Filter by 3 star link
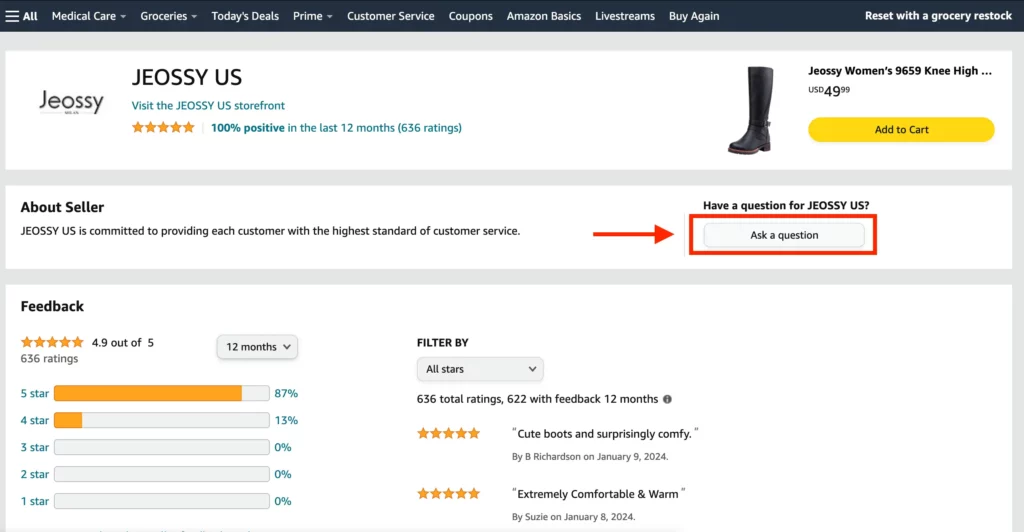The image size is (1024, 532). [35, 447]
